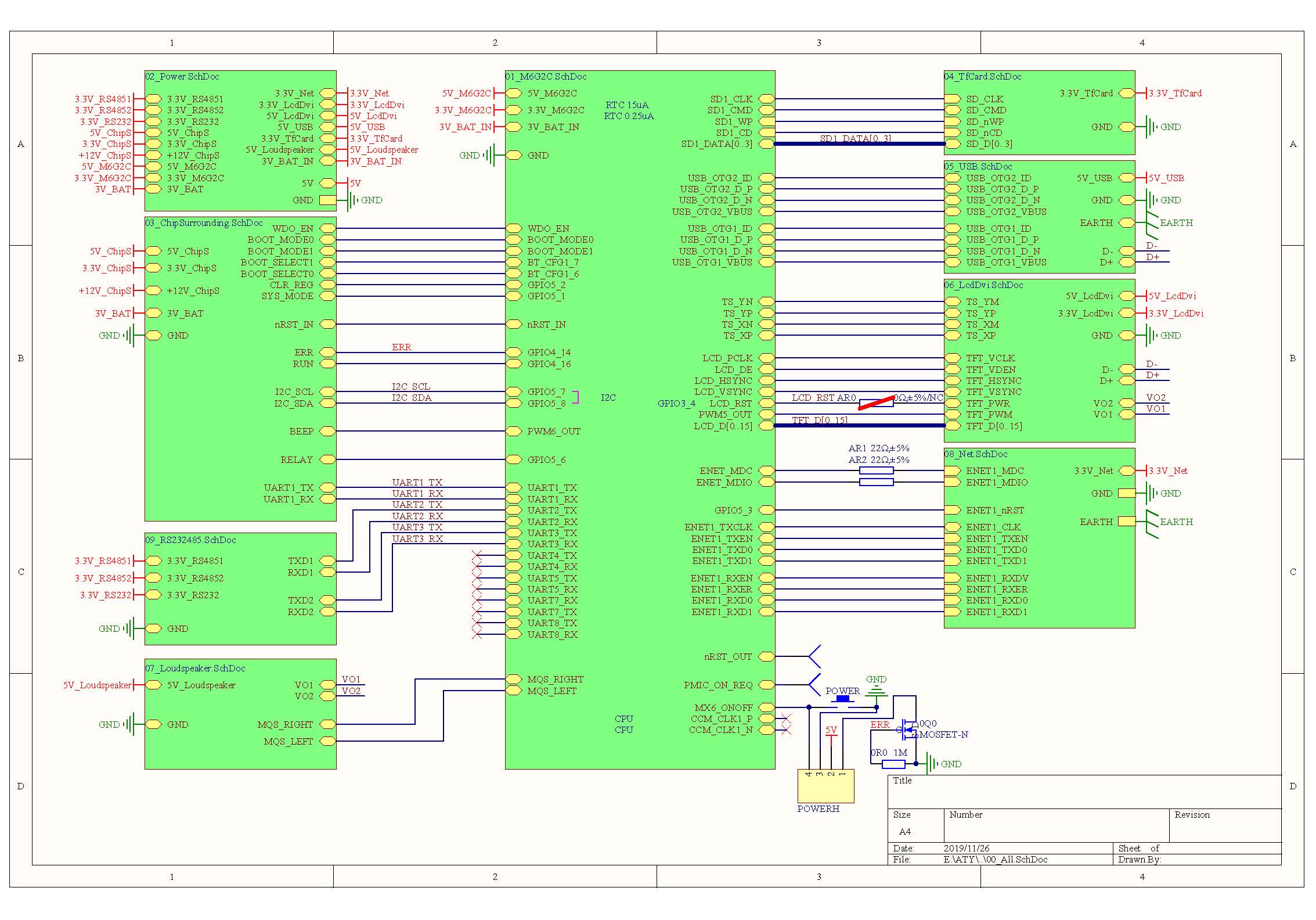Image resolution: width=1316 pixels, height=920 pixels.
Task: Click the AR0 resistor with red slash
Action: click(876, 402)
